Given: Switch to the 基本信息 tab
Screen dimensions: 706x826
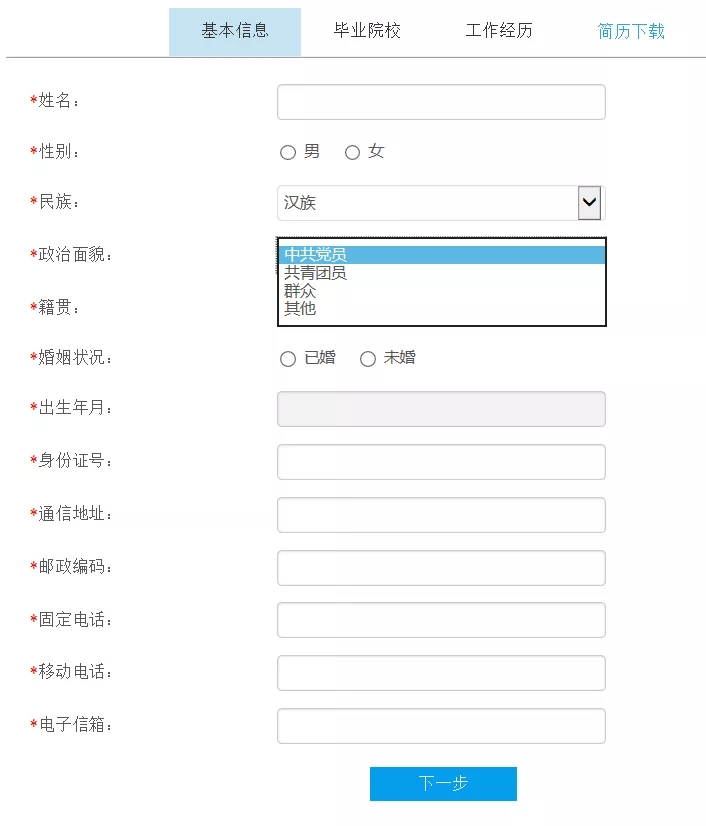Looking at the screenshot, I should tap(235, 31).
